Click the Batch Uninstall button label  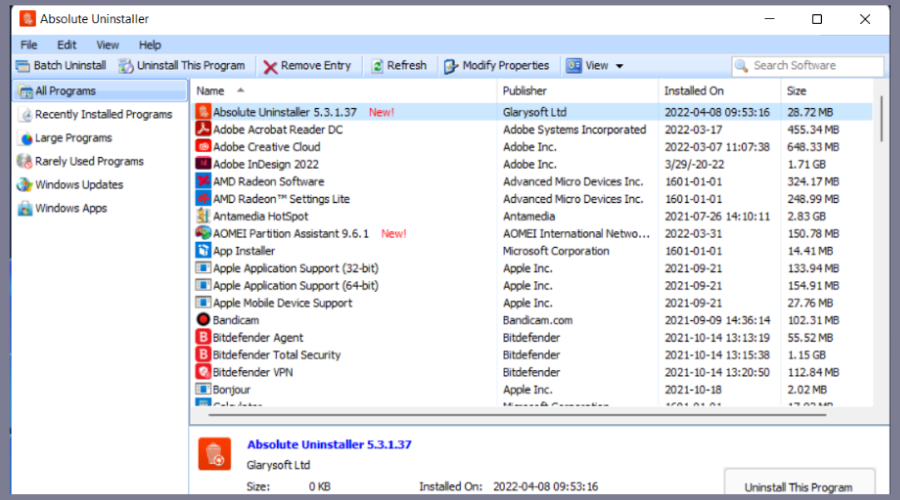69,65
